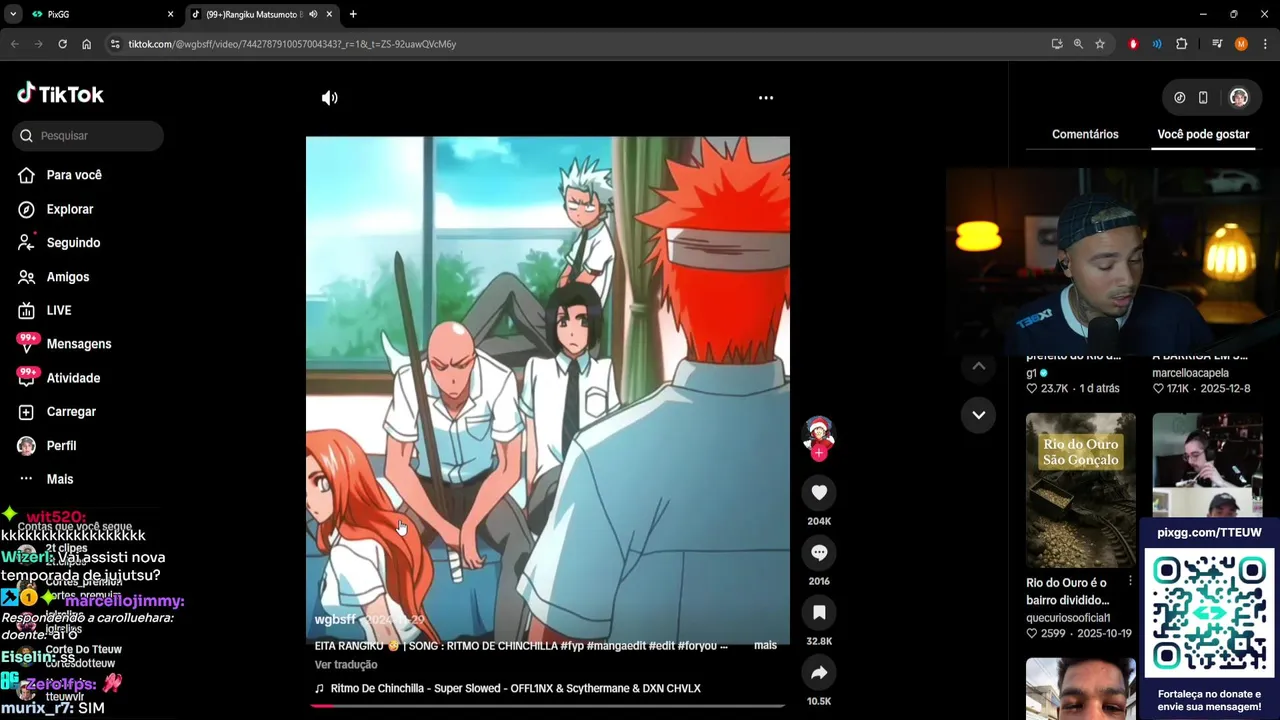The height and width of the screenshot is (720, 1280).
Task: Switch to the Você pode gostar tab
Action: [x=1203, y=134]
